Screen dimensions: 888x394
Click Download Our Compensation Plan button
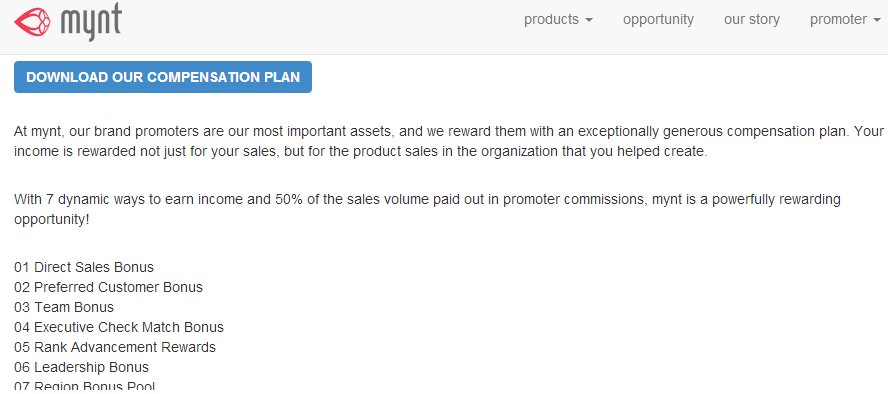(163, 77)
